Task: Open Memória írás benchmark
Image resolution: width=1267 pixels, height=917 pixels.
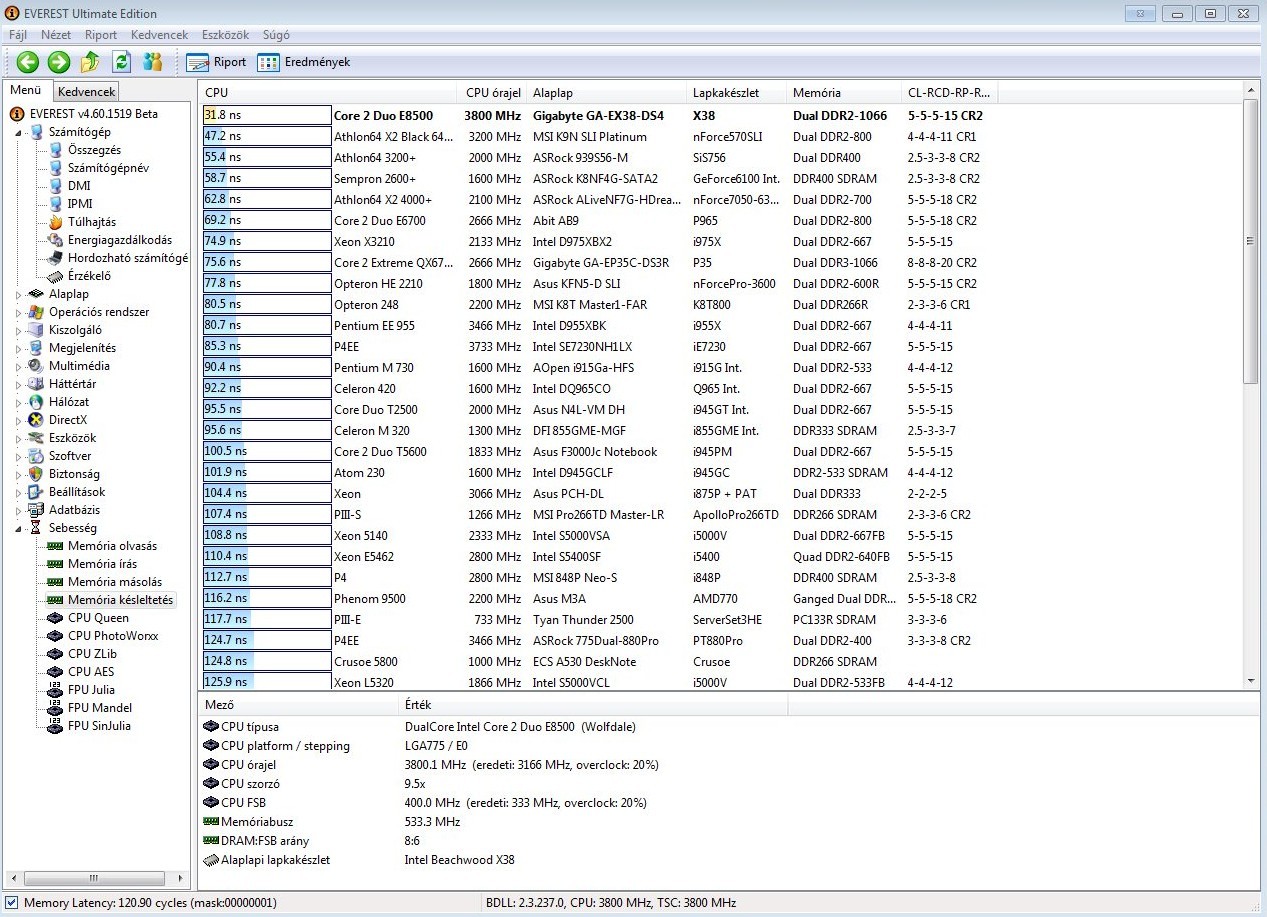Action: tap(103, 564)
